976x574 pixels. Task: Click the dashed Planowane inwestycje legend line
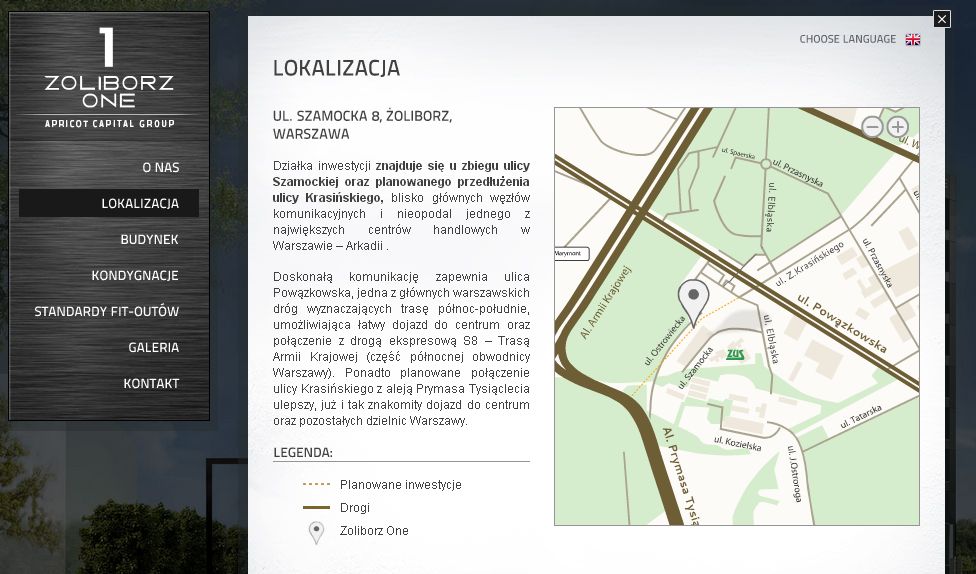coord(316,484)
